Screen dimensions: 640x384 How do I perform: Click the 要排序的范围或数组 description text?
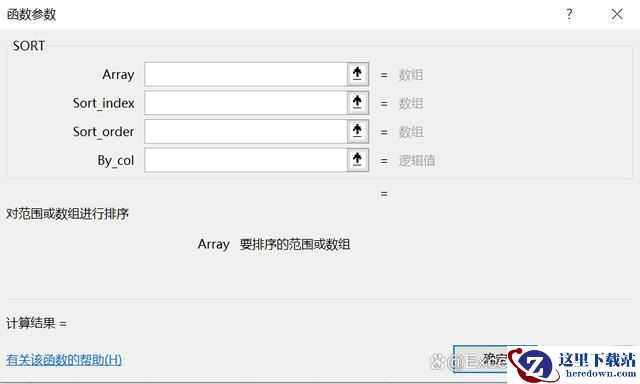pos(295,244)
